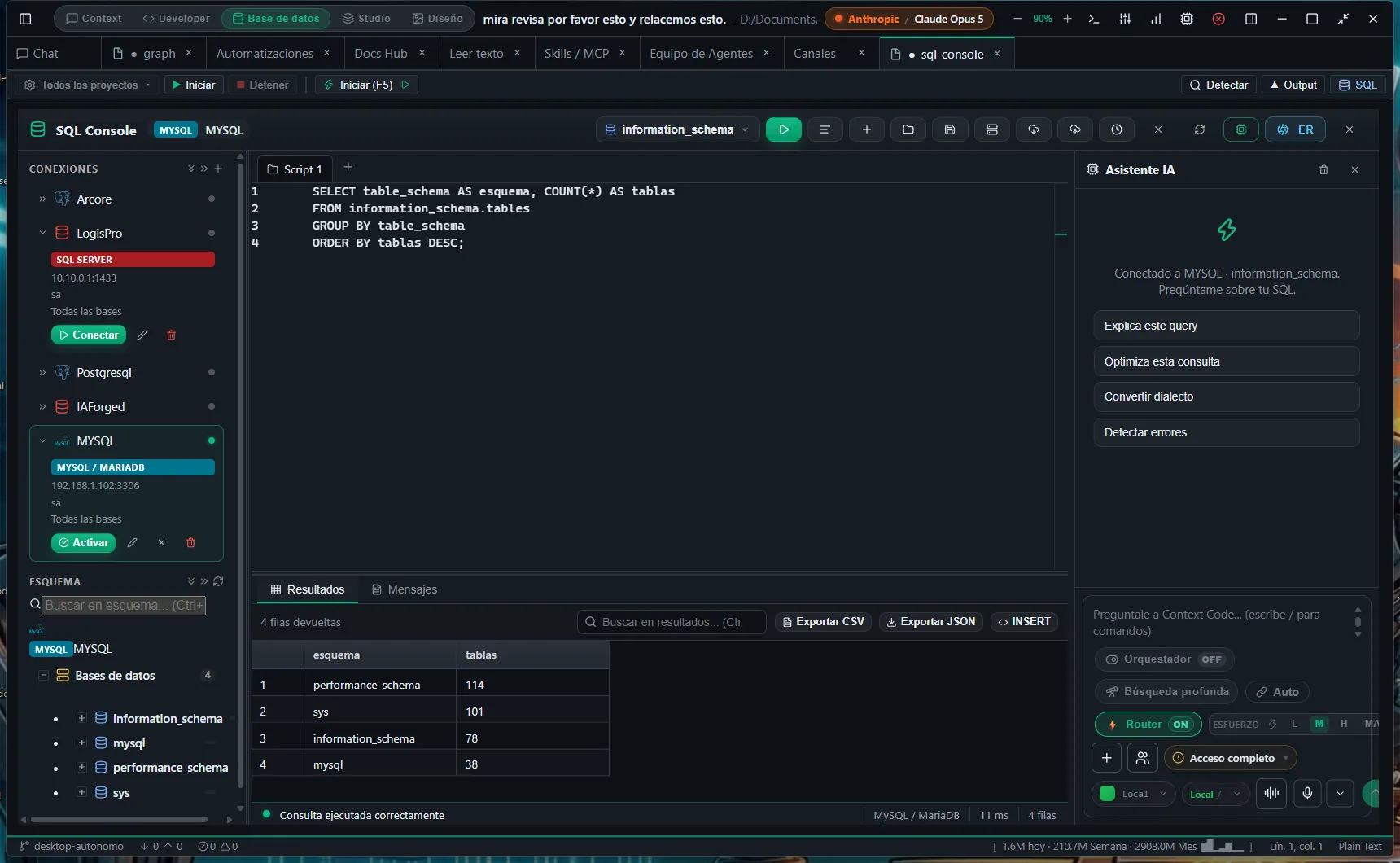Refresh the Esquema panel
This screenshot has width=1400, height=863.
218,581
